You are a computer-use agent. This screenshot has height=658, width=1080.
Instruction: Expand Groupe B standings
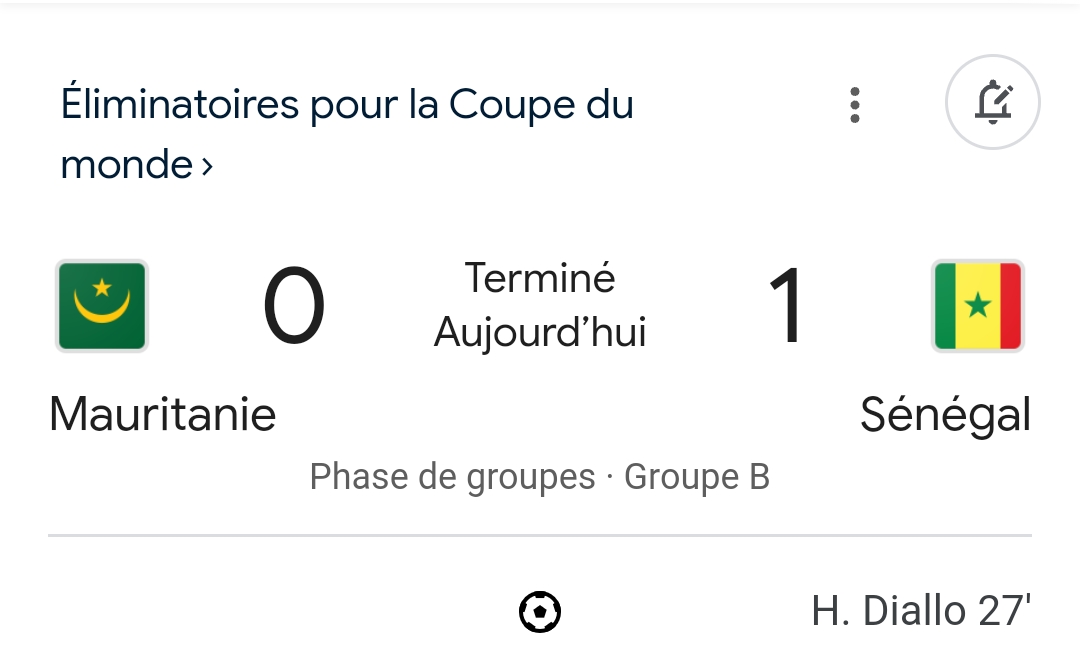click(x=697, y=477)
